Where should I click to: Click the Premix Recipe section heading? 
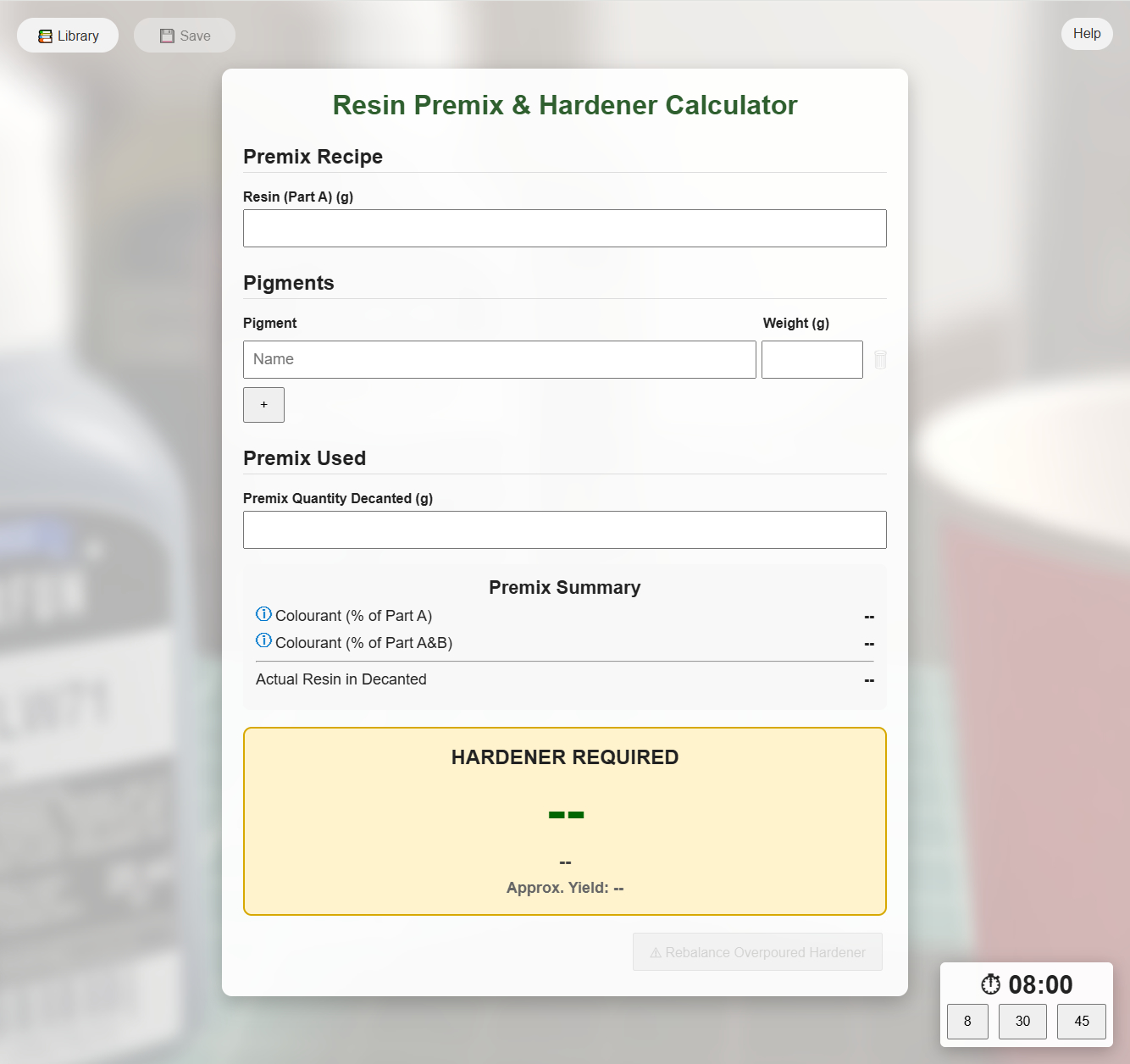pos(313,157)
